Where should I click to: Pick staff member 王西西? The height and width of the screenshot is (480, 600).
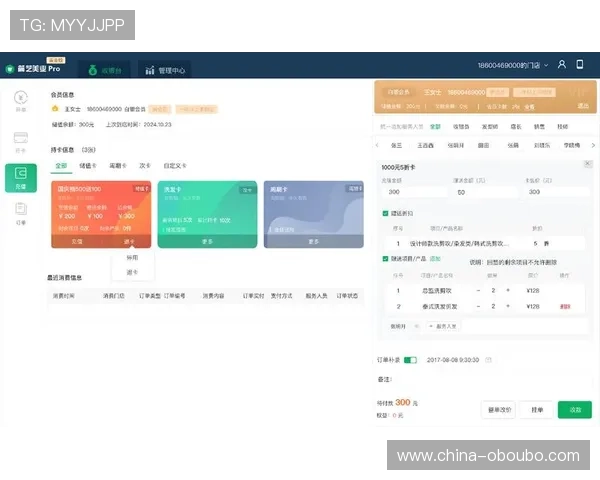[x=425, y=145]
